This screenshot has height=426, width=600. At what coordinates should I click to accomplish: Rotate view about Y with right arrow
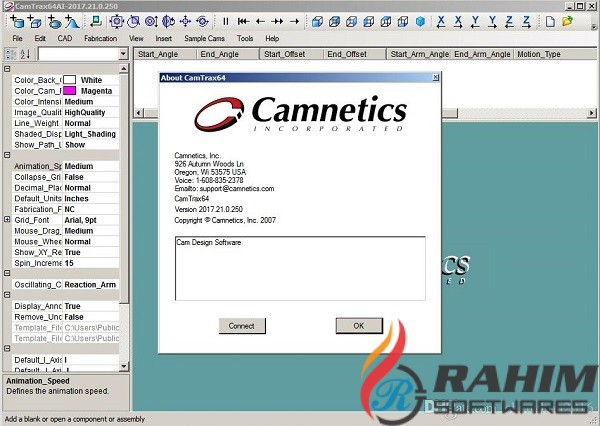tap(492, 22)
